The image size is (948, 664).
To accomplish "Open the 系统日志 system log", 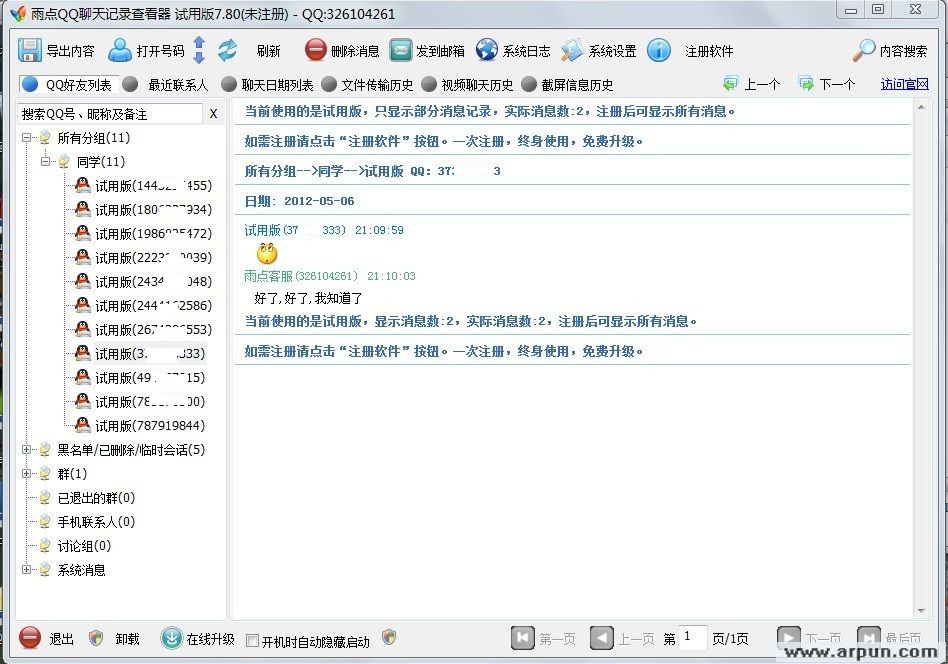I will point(487,50).
